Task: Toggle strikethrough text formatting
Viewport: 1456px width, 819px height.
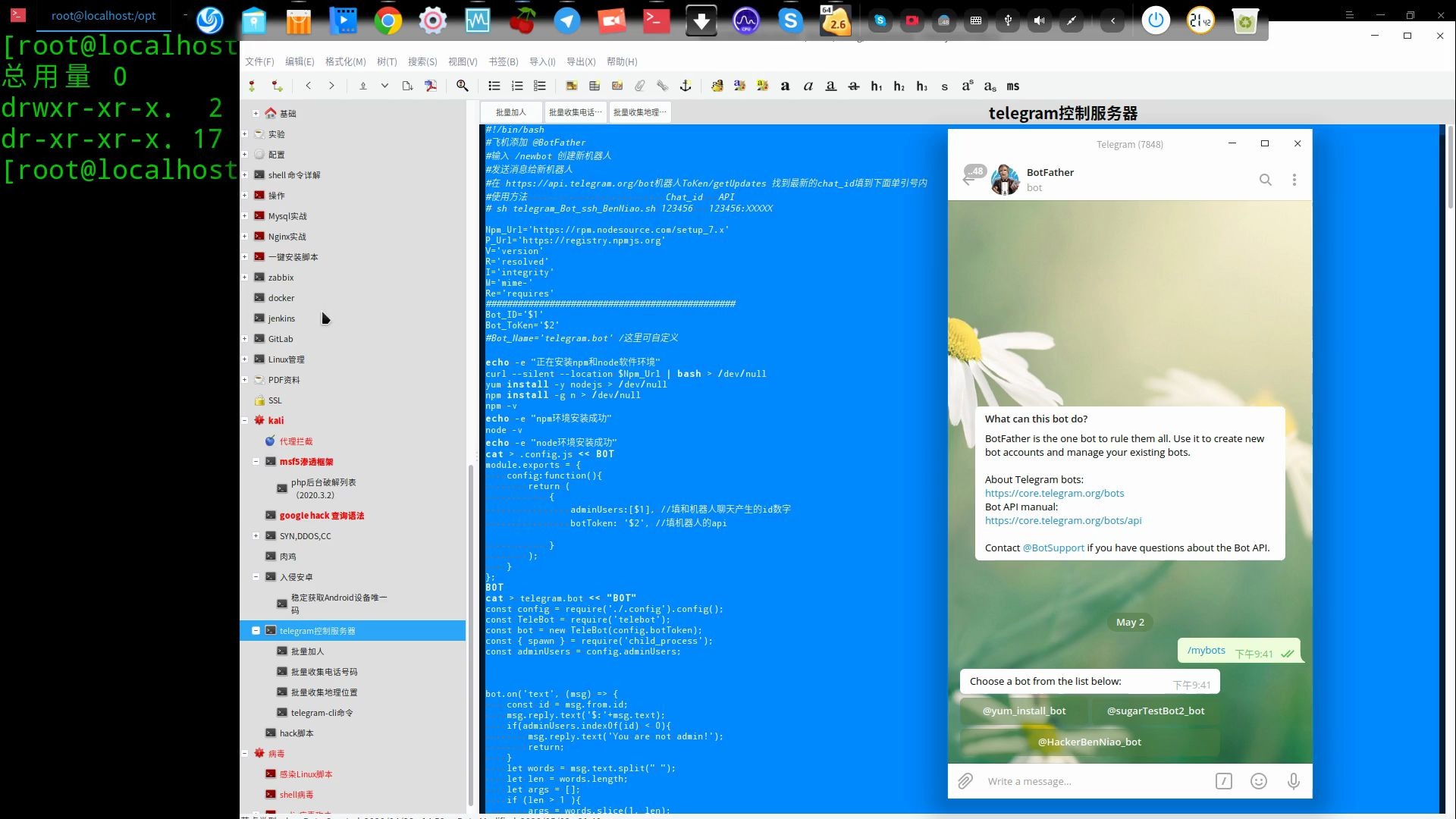Action: tap(854, 86)
